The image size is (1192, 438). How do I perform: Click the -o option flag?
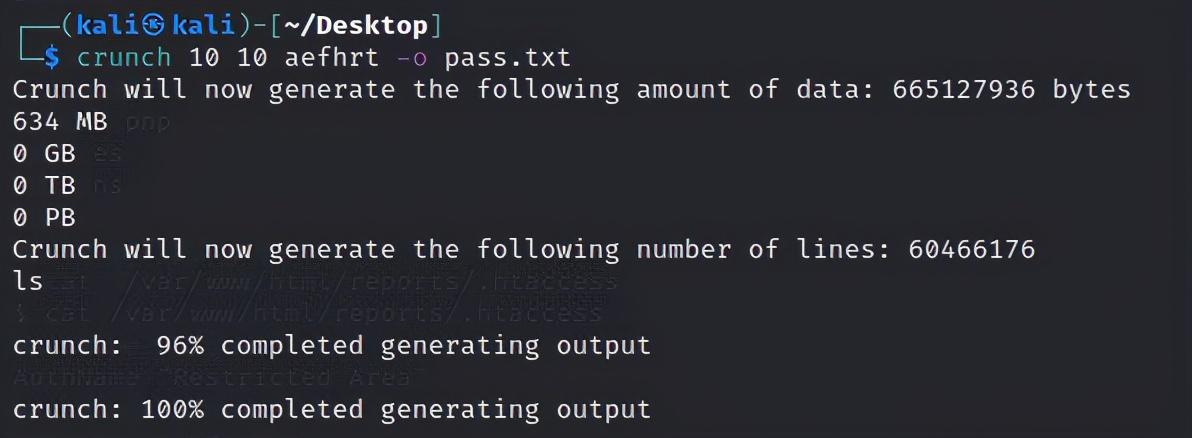411,59
